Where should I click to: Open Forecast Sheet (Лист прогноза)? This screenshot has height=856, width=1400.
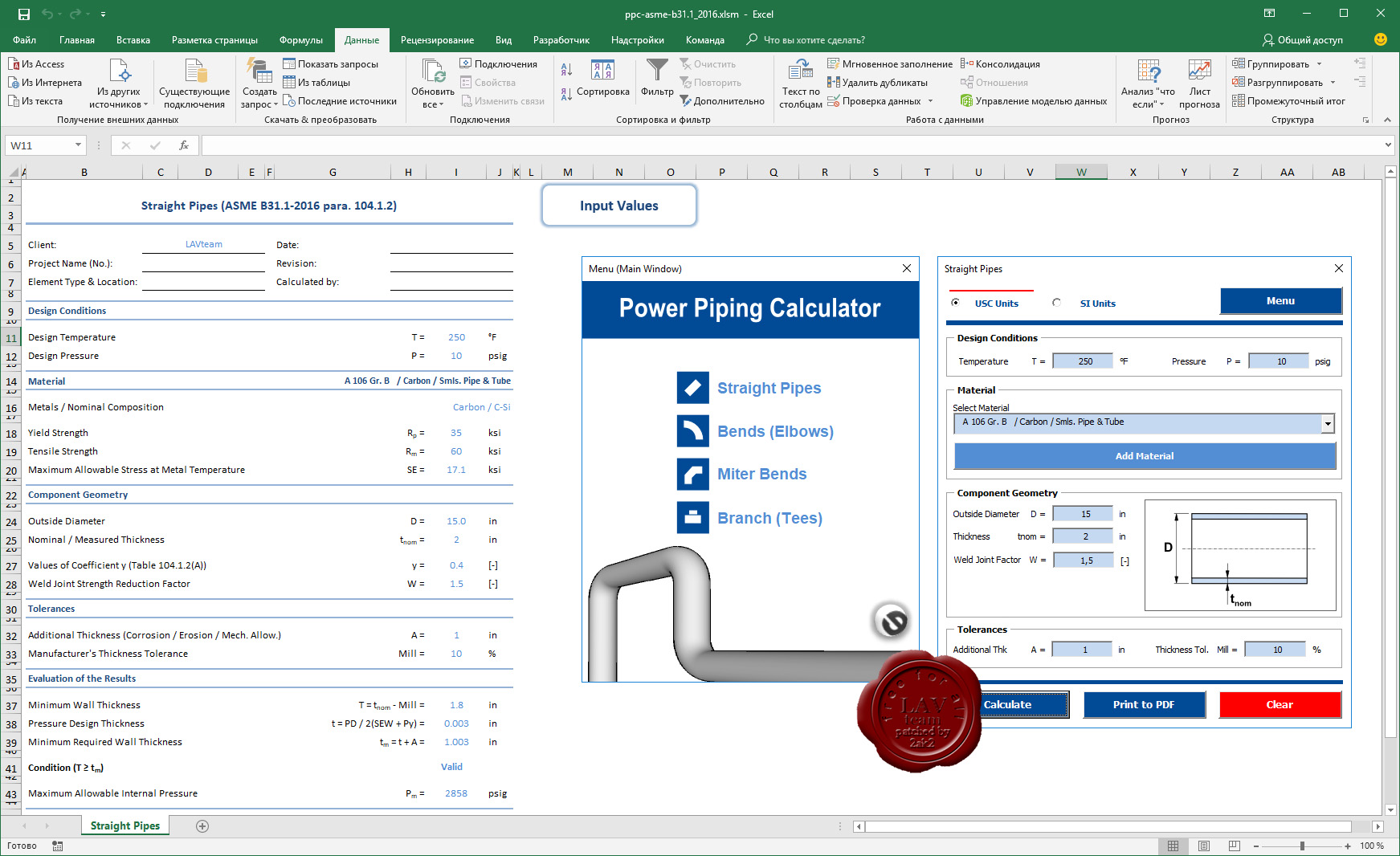coord(1199,84)
